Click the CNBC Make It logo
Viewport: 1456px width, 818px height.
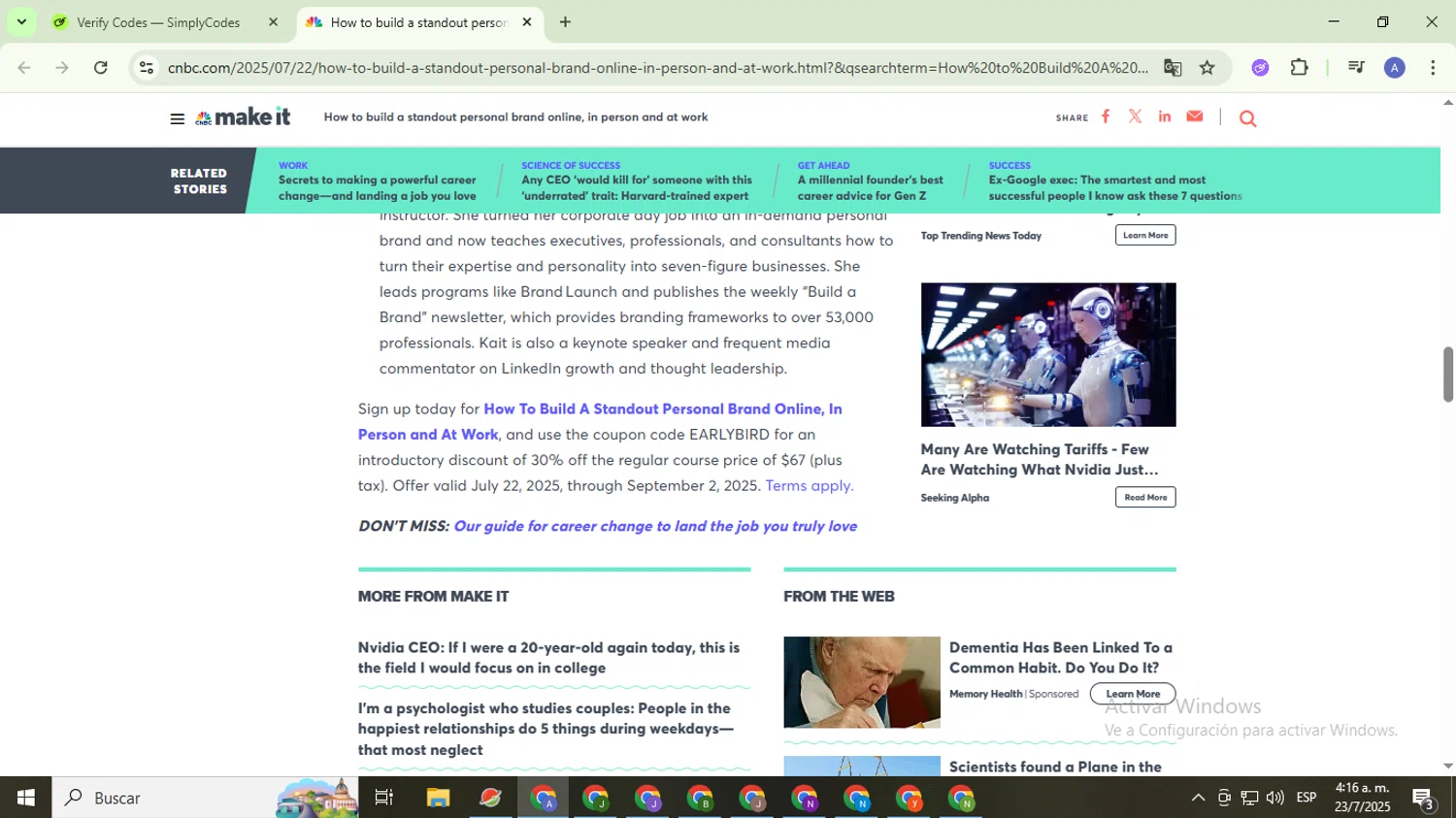pos(243,117)
